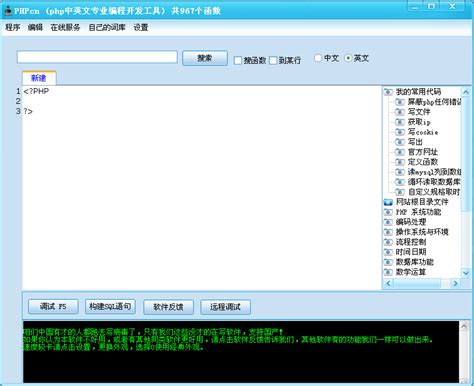Click the 构建SQL语句 button

coord(110,307)
